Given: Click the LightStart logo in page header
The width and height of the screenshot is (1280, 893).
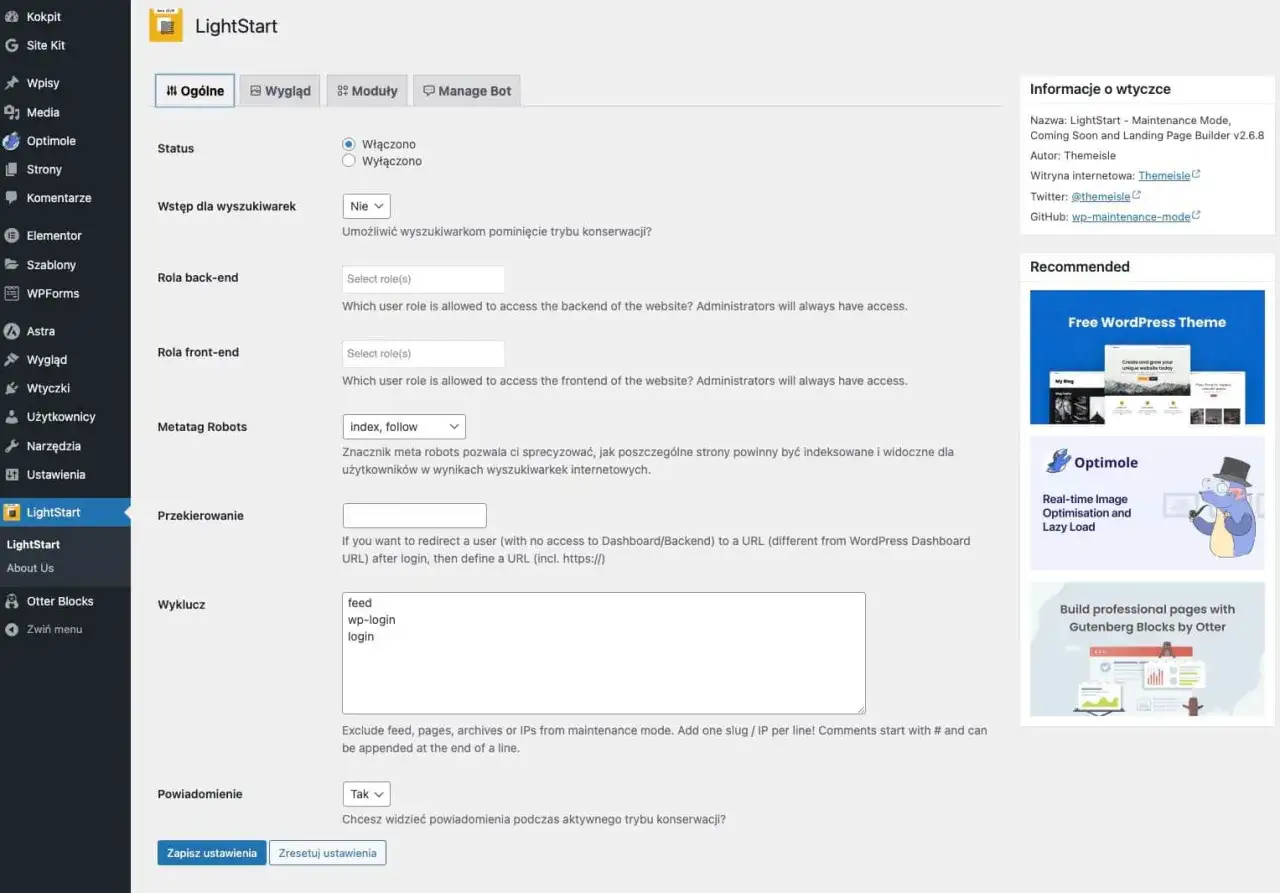Looking at the screenshot, I should (x=166, y=26).
